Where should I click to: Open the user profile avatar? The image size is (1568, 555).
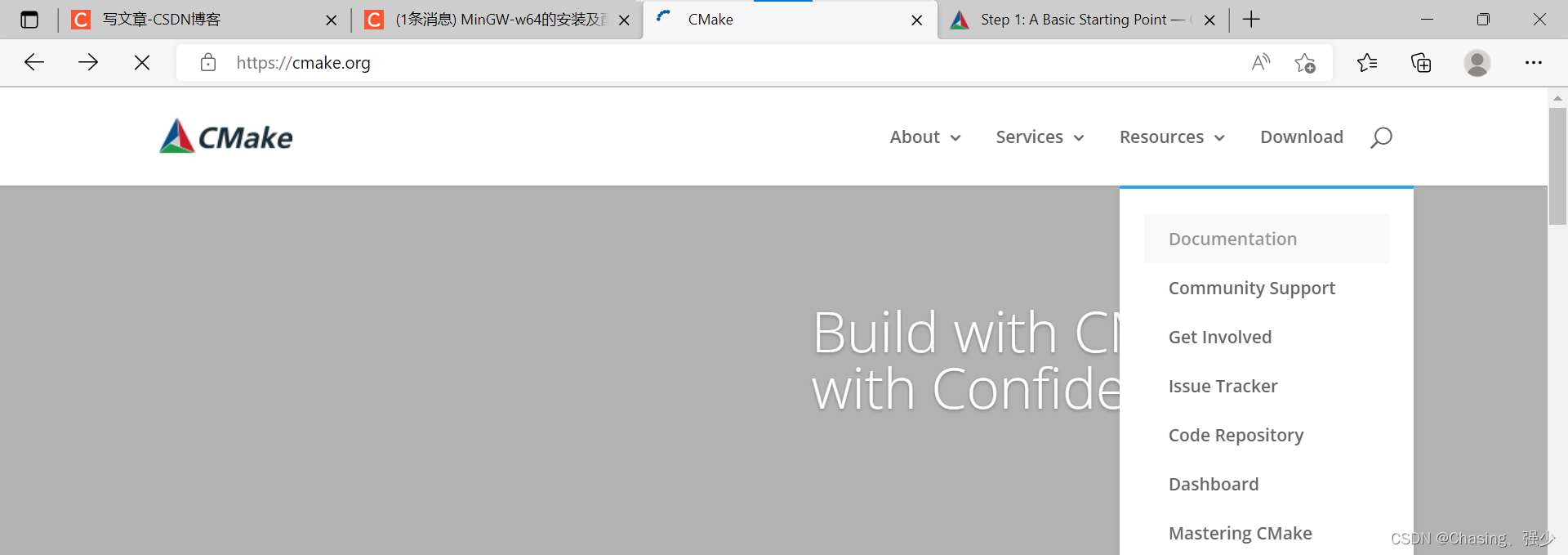point(1477,62)
